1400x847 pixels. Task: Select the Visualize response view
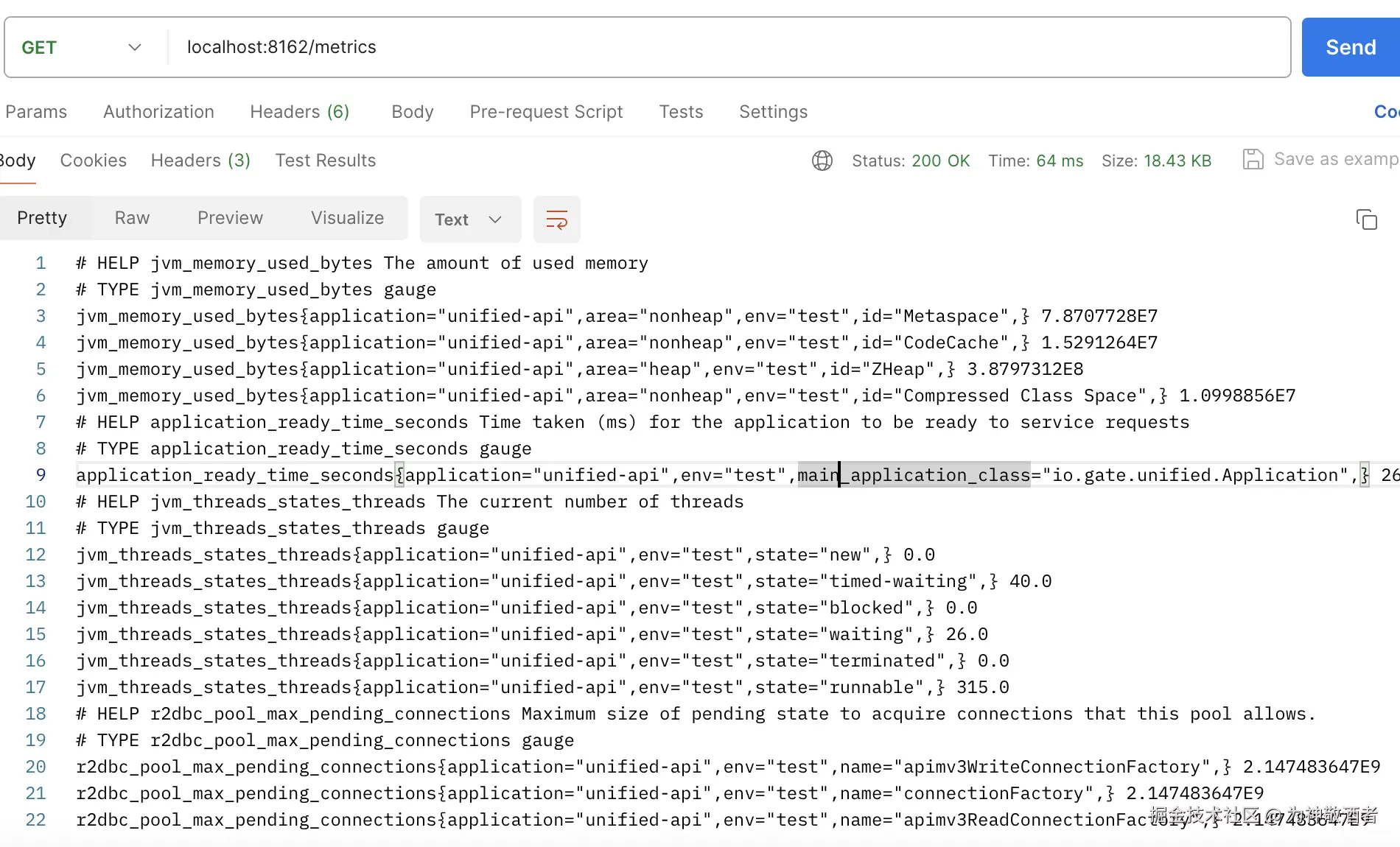point(347,218)
